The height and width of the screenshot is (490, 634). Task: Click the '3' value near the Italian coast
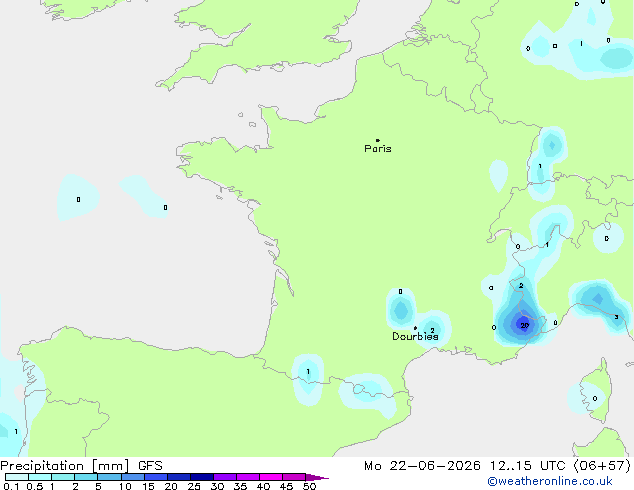point(616,317)
